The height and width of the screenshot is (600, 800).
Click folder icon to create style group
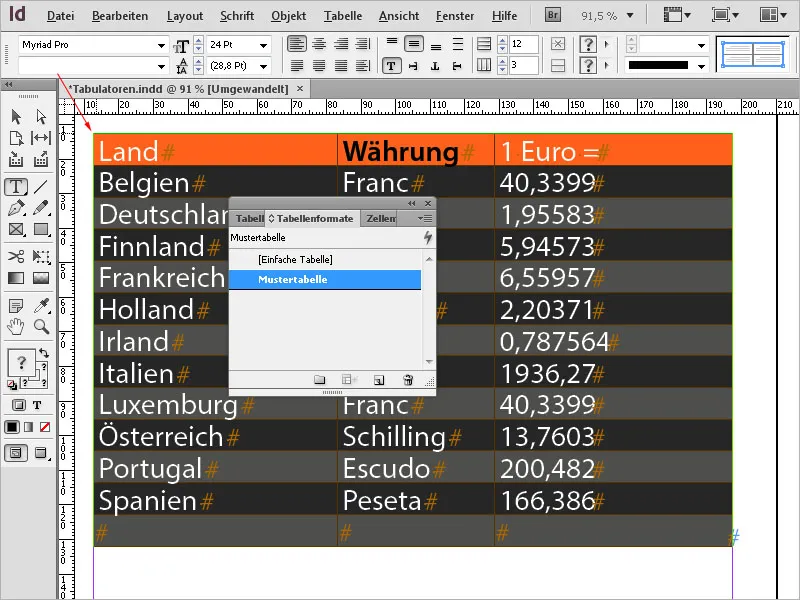point(319,380)
